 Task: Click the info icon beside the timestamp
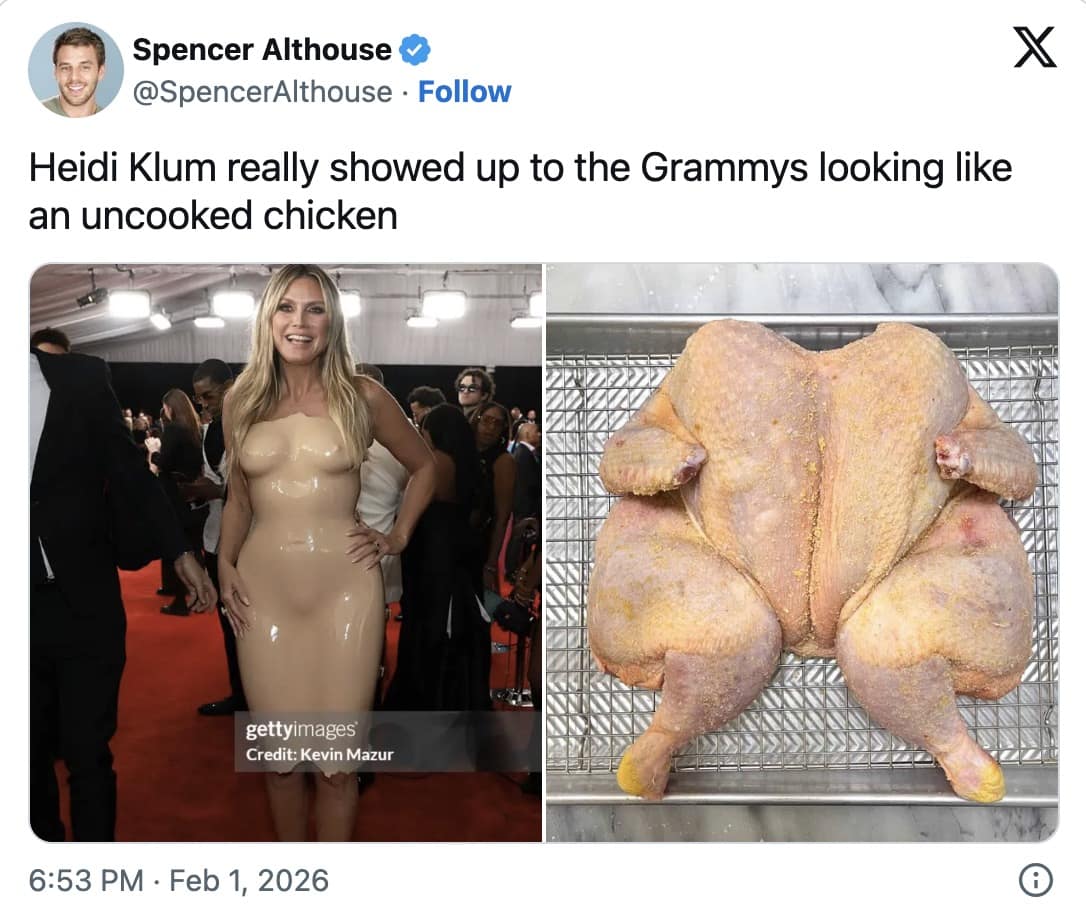(1036, 880)
